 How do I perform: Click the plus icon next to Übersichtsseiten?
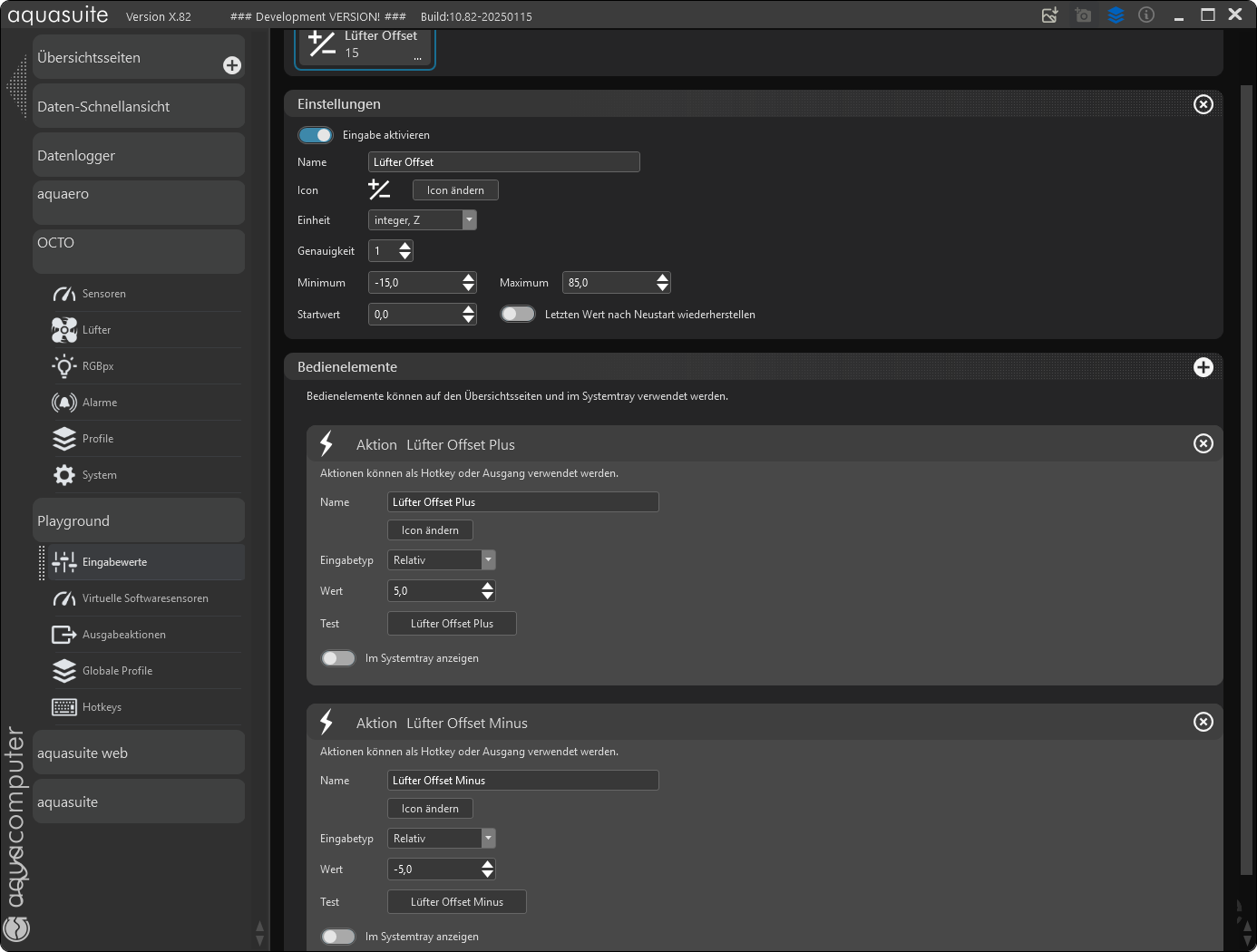232,65
